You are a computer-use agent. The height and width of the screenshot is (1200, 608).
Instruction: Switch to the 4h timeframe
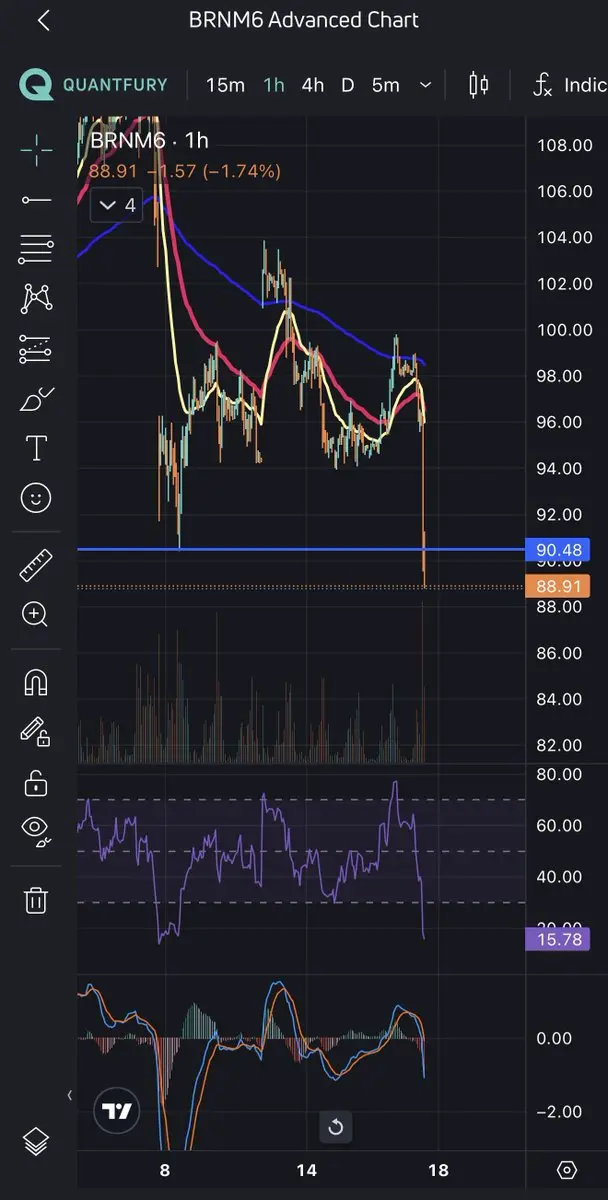[x=313, y=85]
